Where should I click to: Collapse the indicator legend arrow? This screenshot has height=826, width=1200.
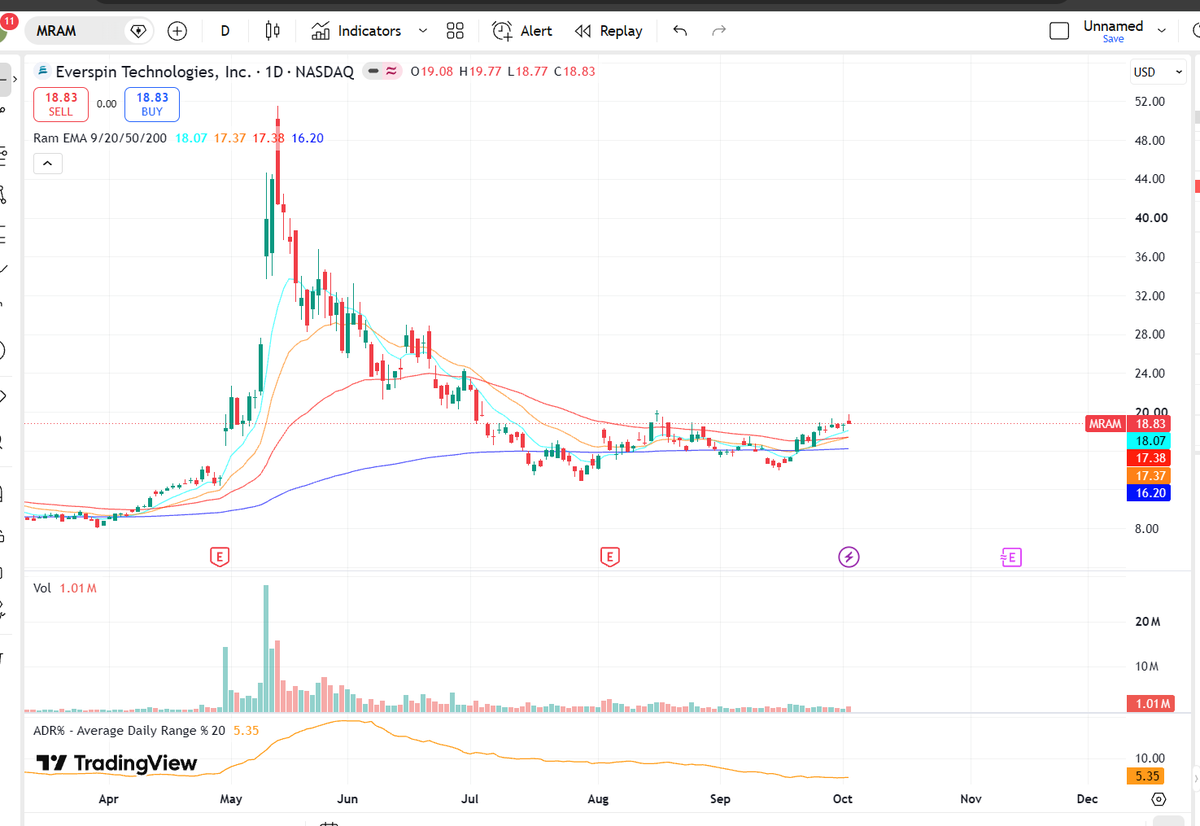(48, 164)
